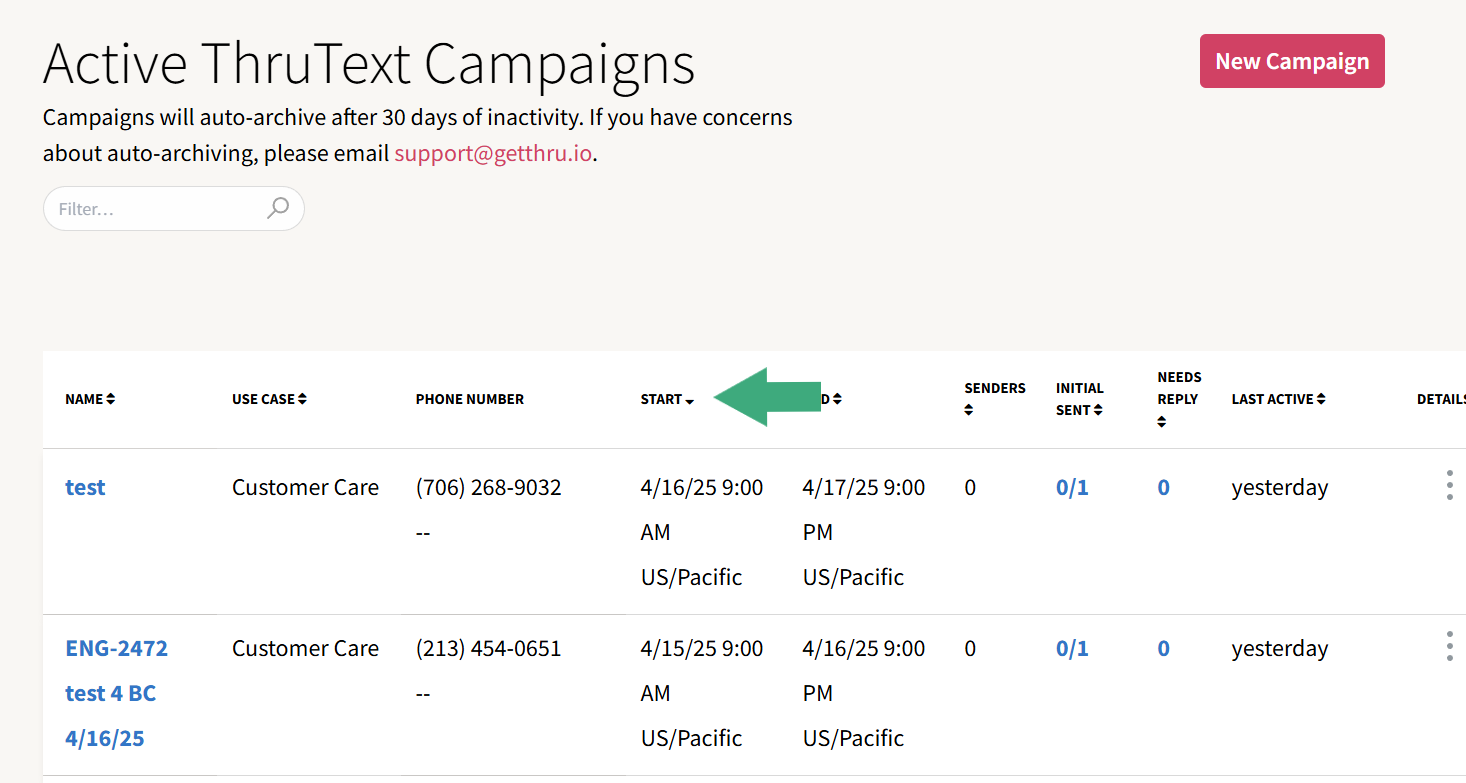Open needs reply count for test campaign
Viewport: 1466px width, 783px height.
click(x=1164, y=487)
